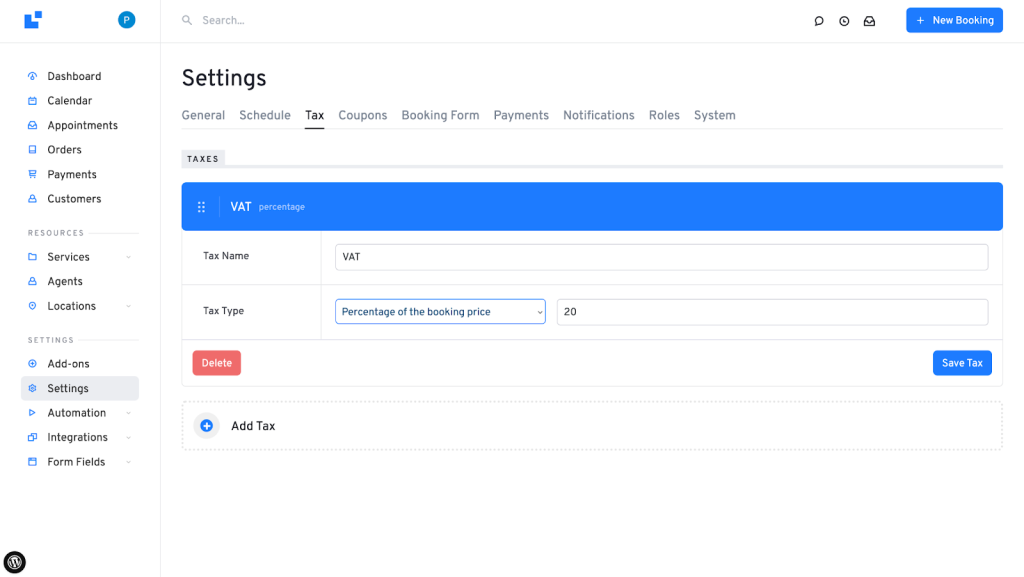Expand the Services submenu arrow
1024x577 pixels.
click(x=128, y=257)
